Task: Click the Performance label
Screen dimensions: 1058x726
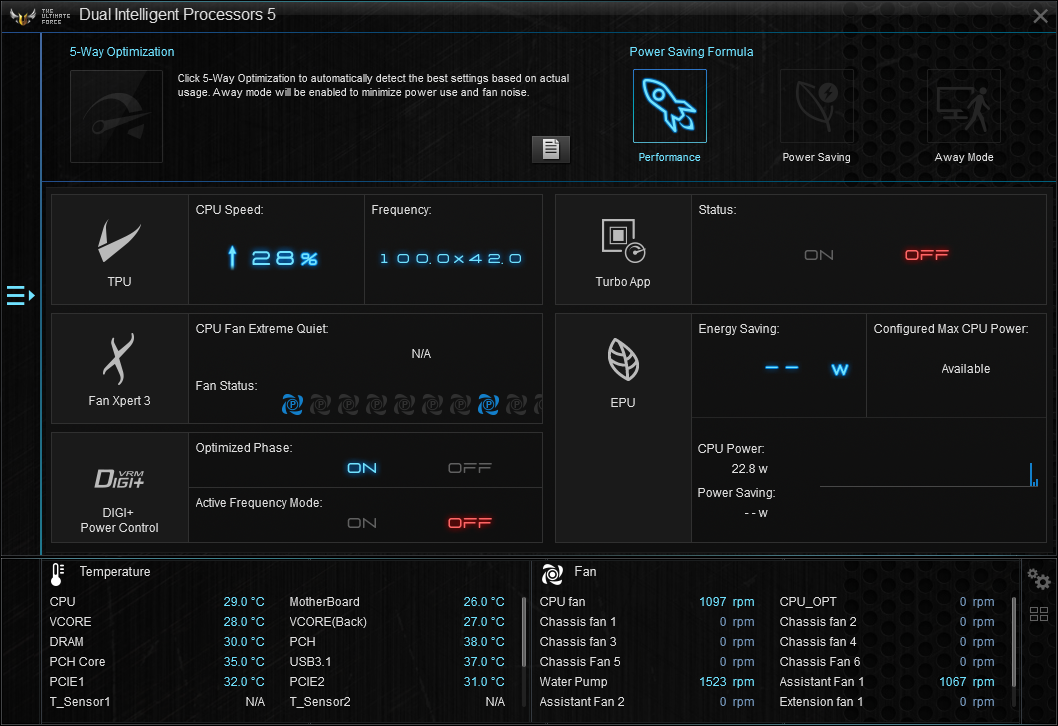Action: point(669,157)
